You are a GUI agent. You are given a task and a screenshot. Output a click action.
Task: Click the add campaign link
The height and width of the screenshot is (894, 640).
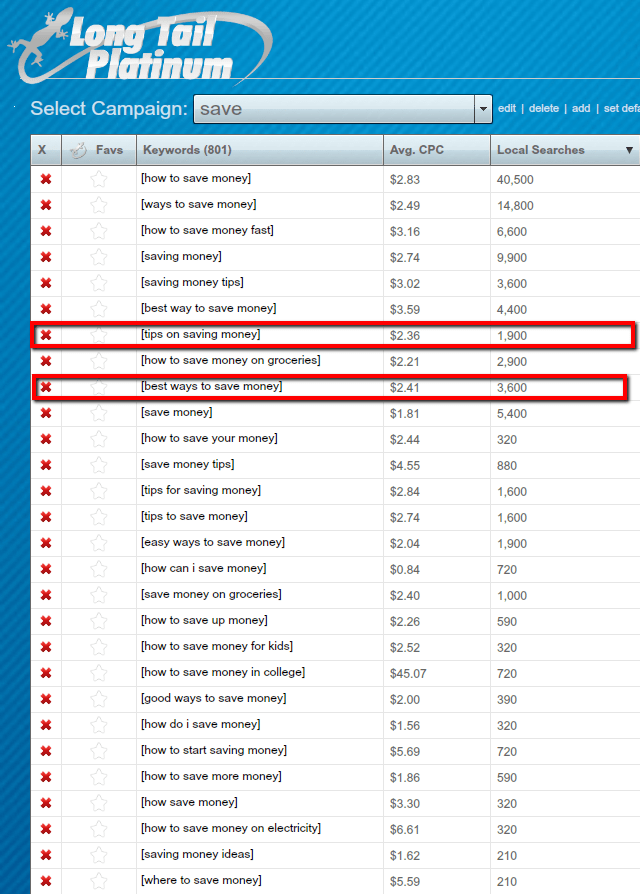581,108
